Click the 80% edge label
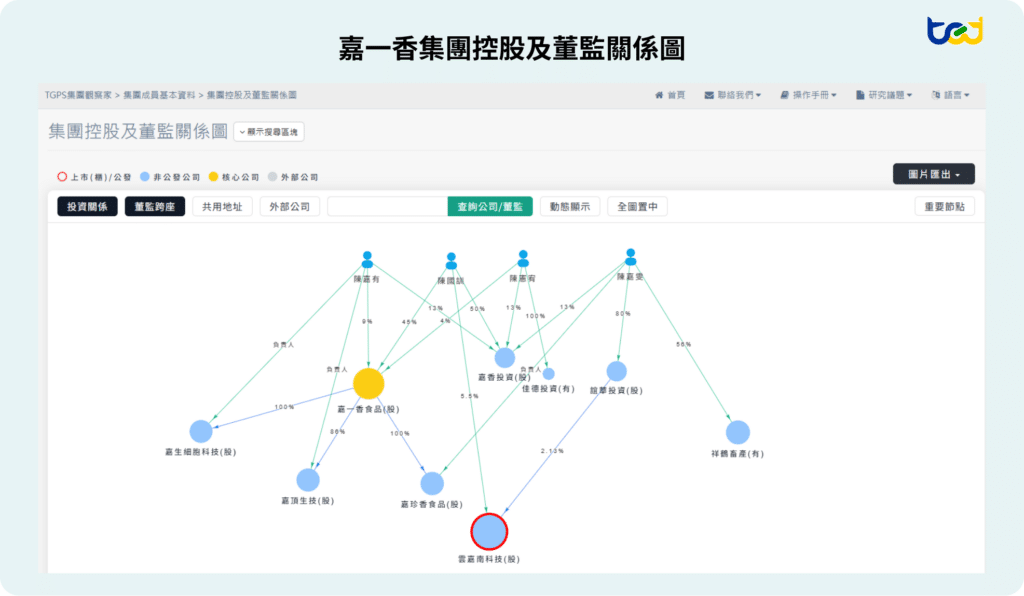1024x596 pixels. 623,314
